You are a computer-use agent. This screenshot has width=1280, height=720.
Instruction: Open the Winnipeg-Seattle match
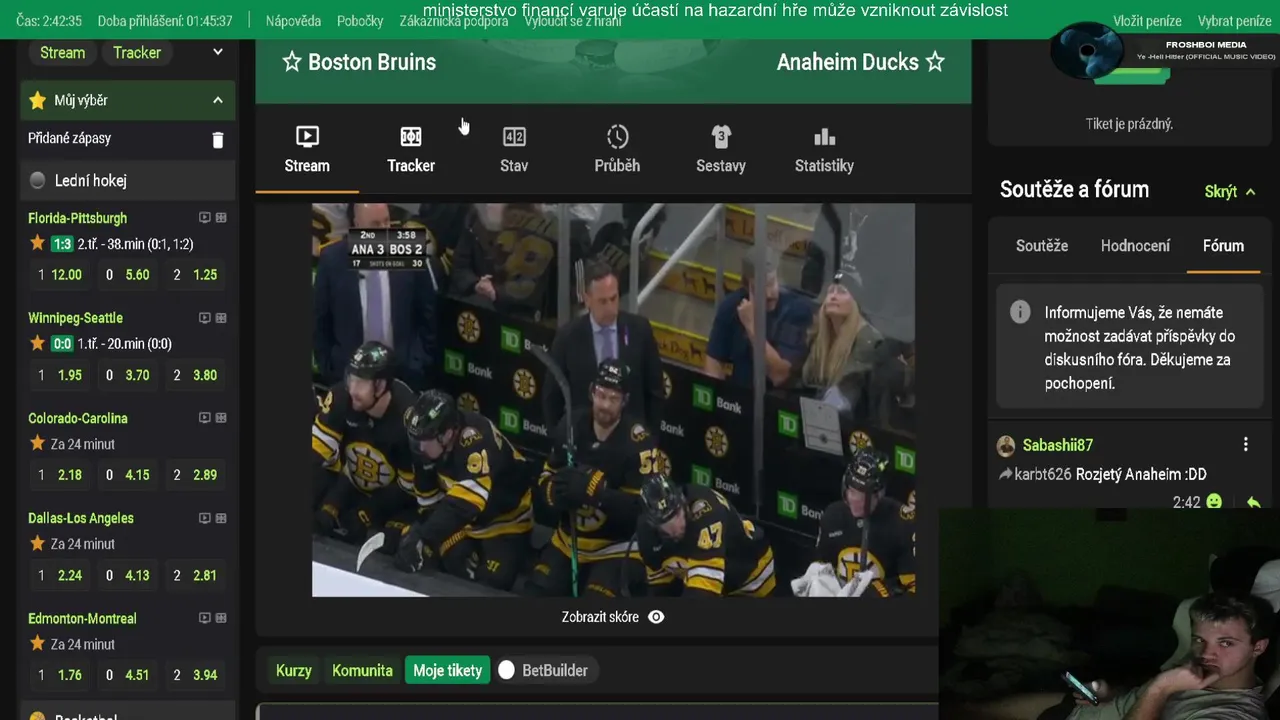click(75, 318)
